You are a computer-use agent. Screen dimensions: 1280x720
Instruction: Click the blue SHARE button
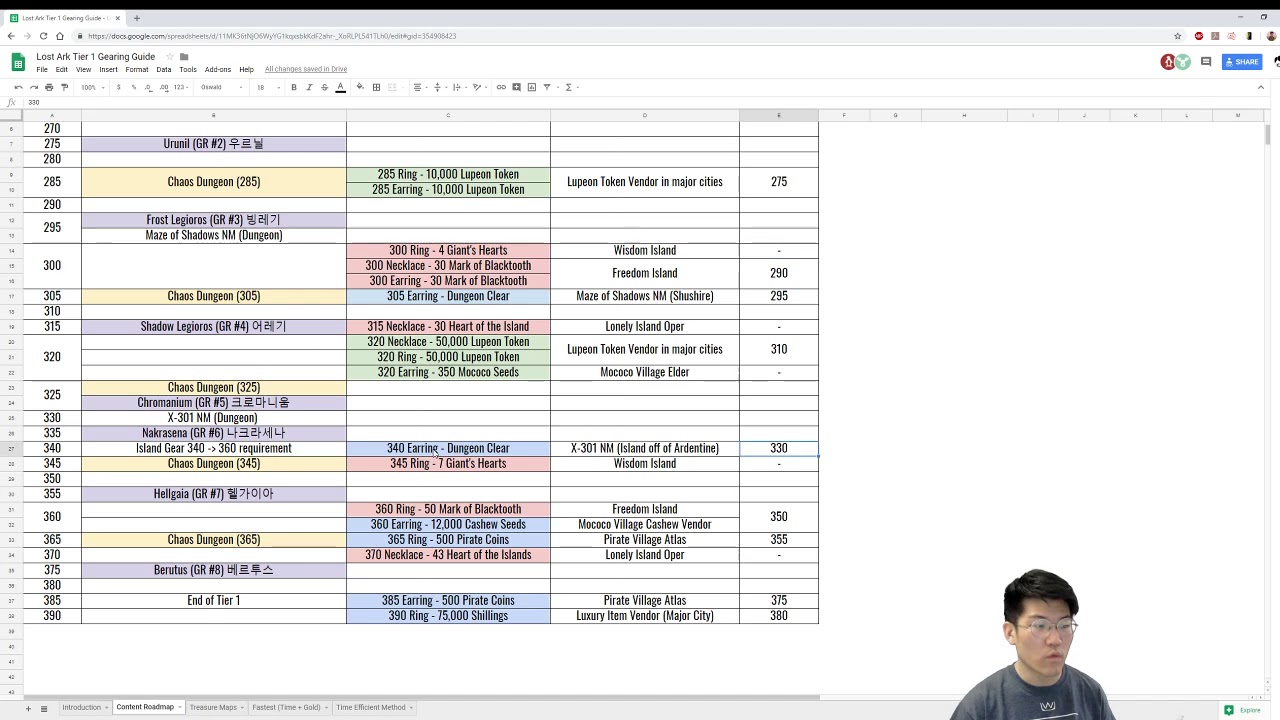(1241, 62)
